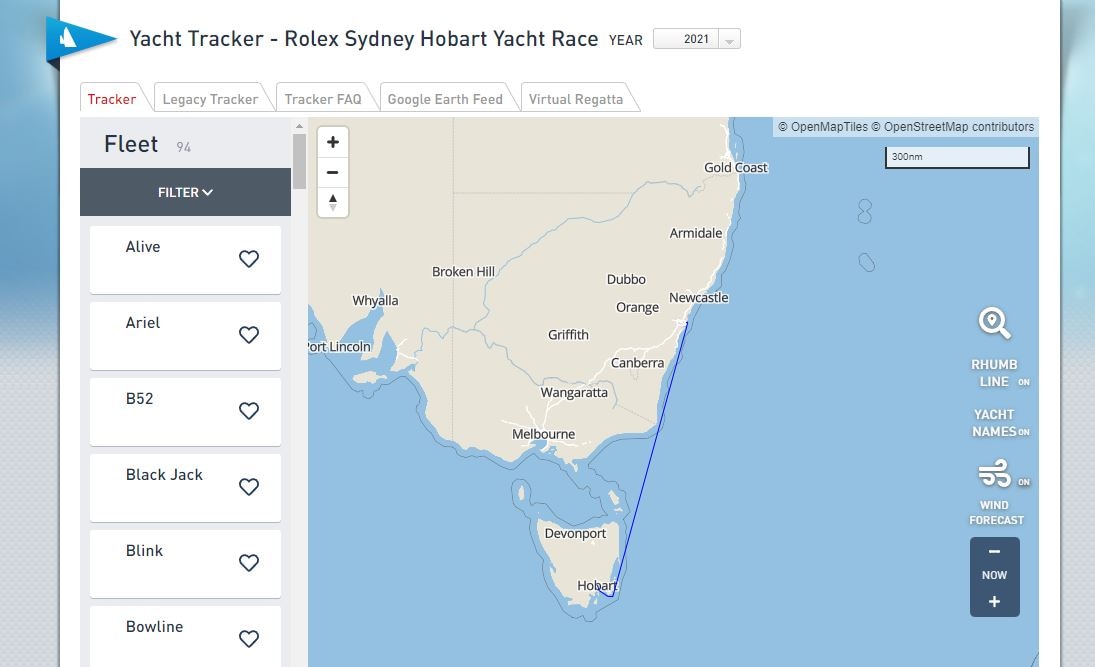Click the heart icon beside Bowline
Image resolution: width=1095 pixels, height=667 pixels.
pyautogui.click(x=248, y=638)
